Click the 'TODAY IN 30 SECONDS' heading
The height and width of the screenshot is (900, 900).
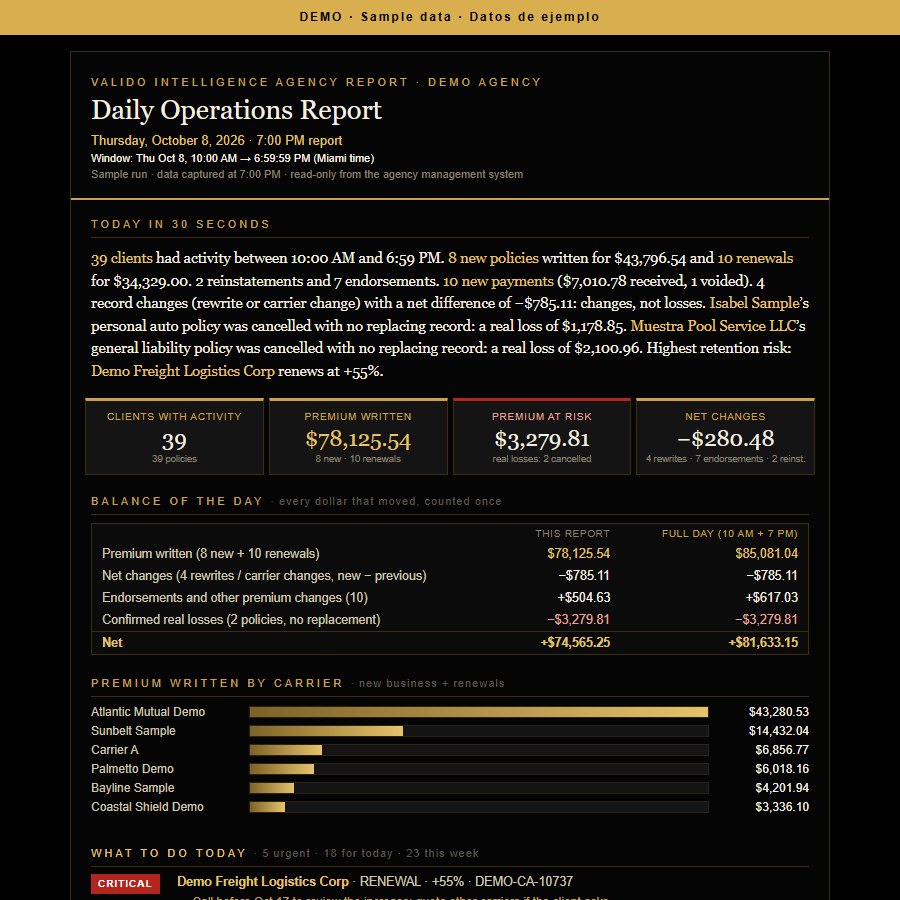[x=180, y=224]
